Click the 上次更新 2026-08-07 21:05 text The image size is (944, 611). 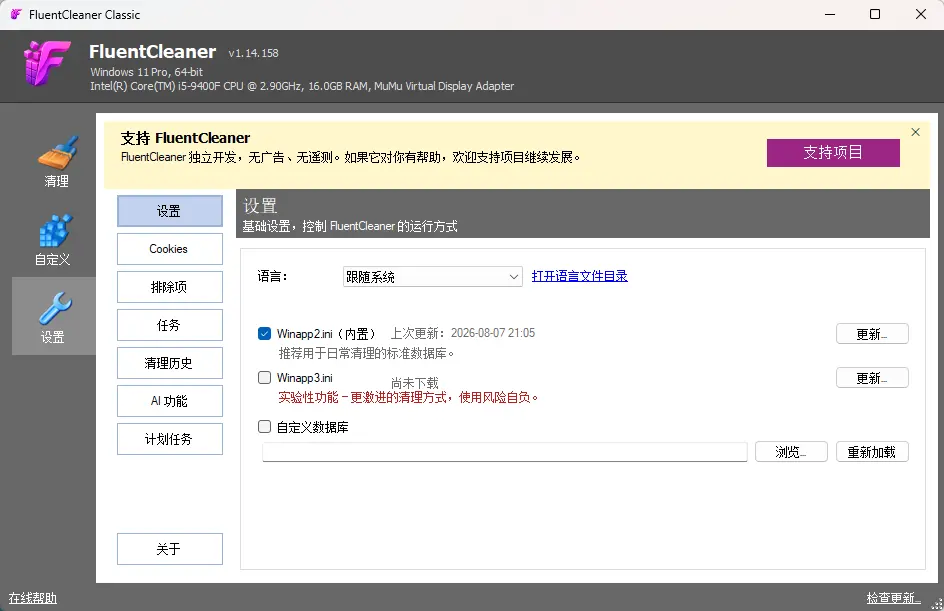coord(462,333)
